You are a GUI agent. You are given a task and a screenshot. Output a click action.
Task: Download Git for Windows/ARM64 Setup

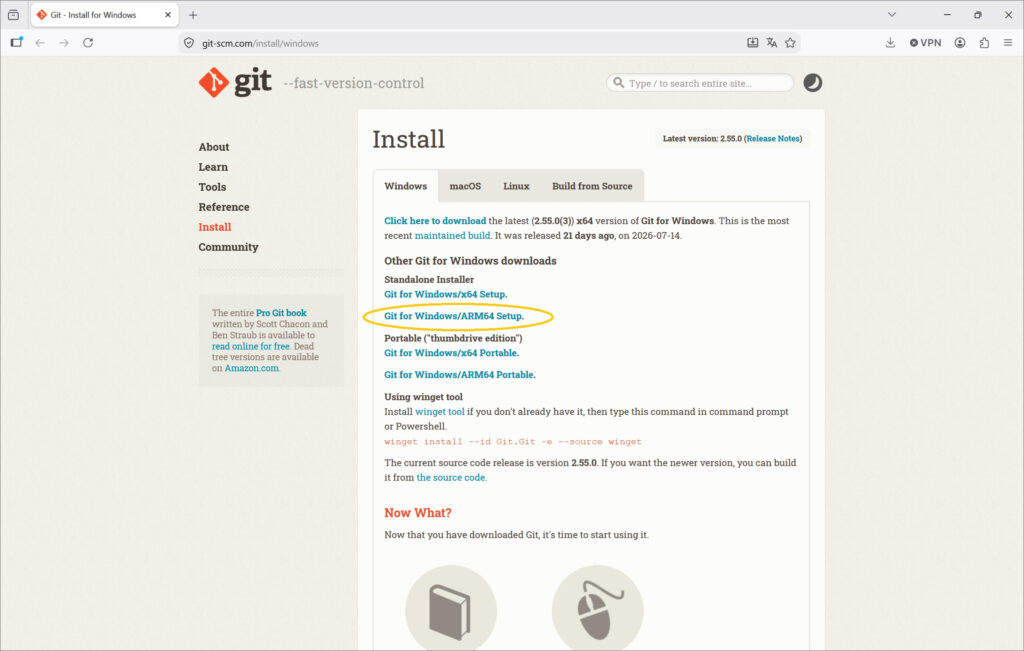(454, 316)
